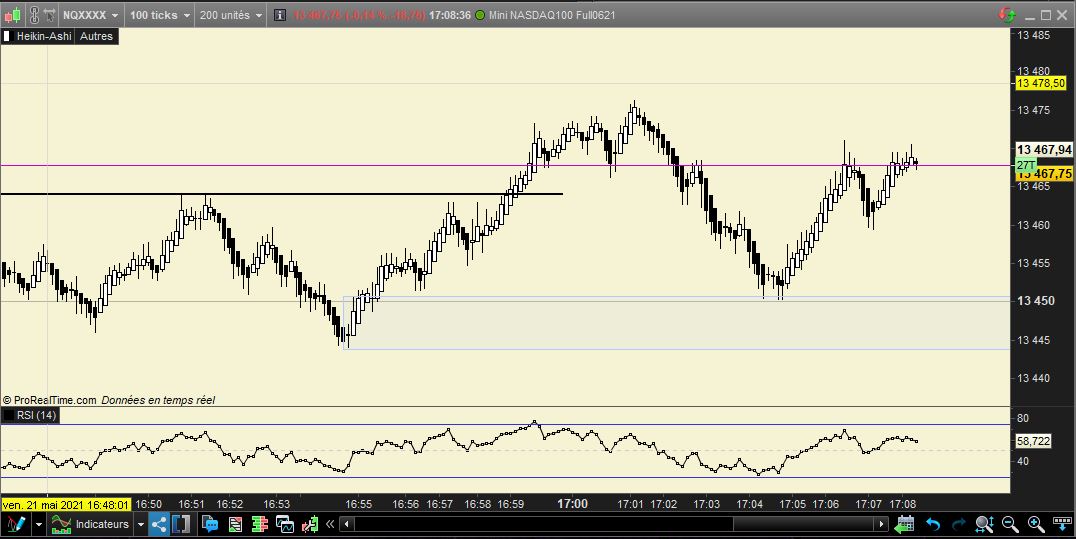Select the Autres label
This screenshot has height=539, width=1076.
96,36
